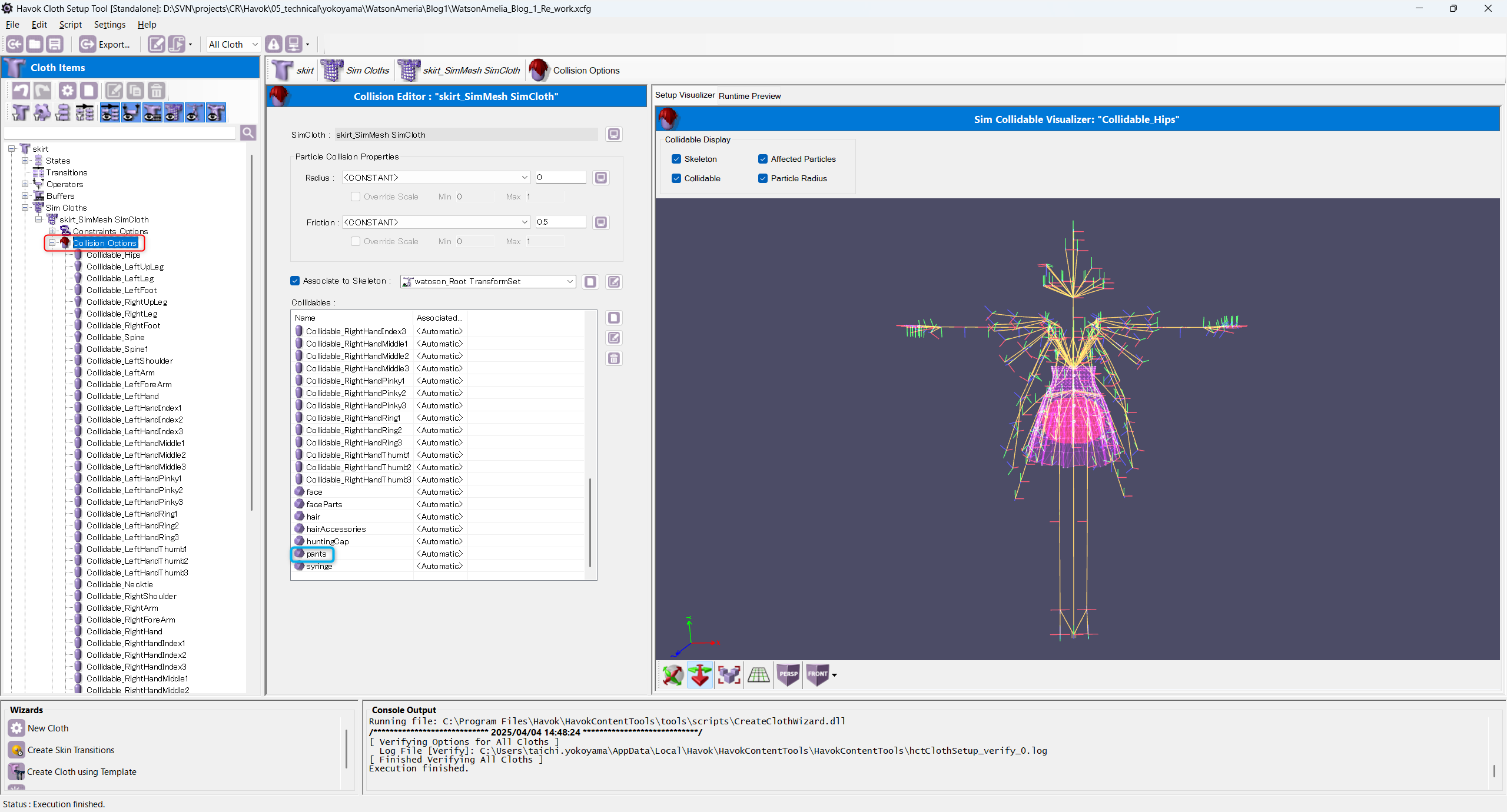This screenshot has width=1507, height=812.
Task: Open a file with the folder icon
Action: click(35, 44)
